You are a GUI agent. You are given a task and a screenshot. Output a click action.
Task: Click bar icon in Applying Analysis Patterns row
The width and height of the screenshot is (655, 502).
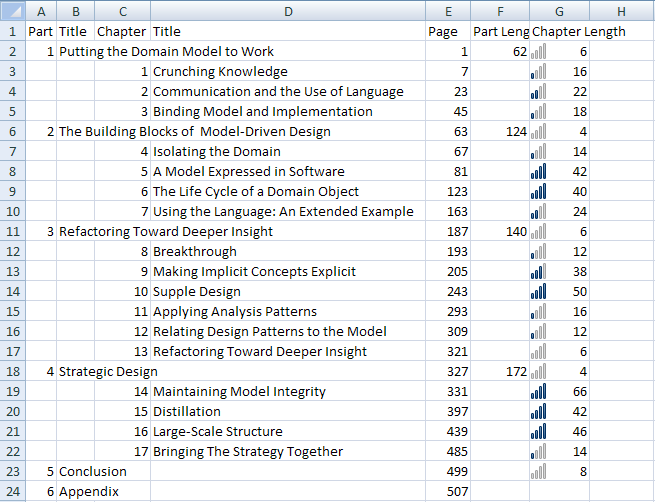coord(538,311)
